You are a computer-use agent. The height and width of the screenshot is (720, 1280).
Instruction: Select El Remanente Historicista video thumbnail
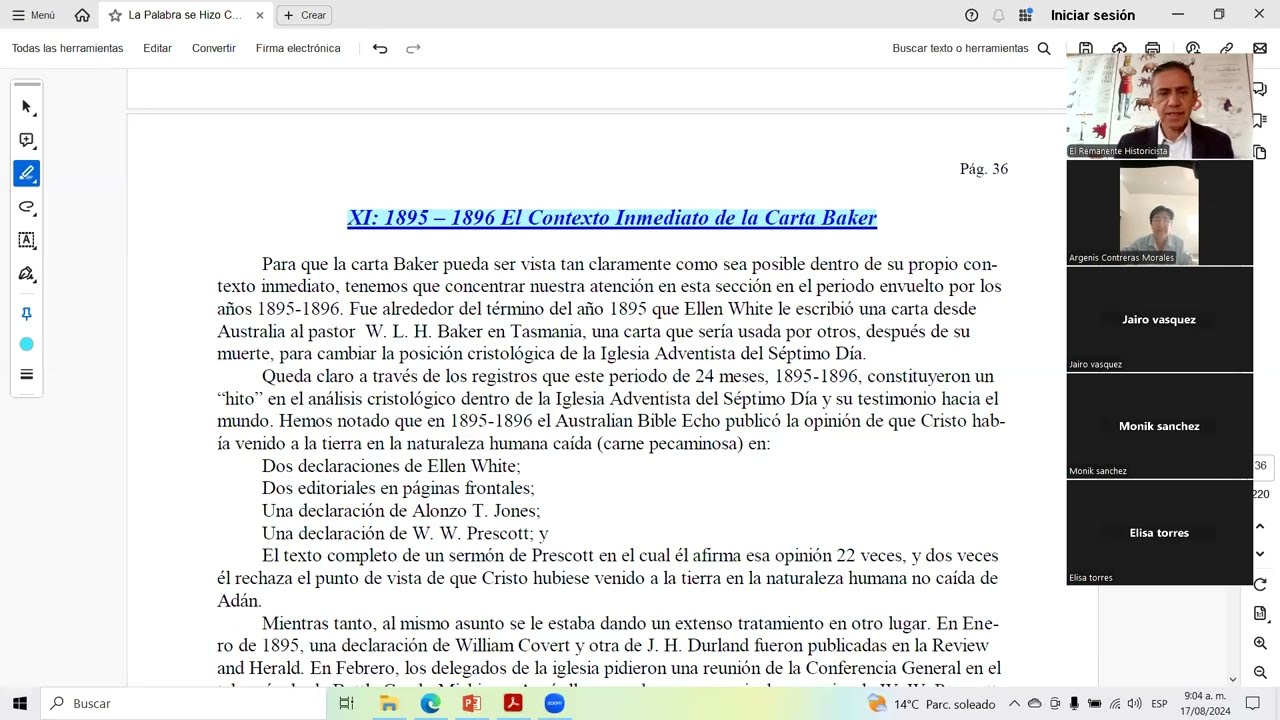click(1160, 105)
